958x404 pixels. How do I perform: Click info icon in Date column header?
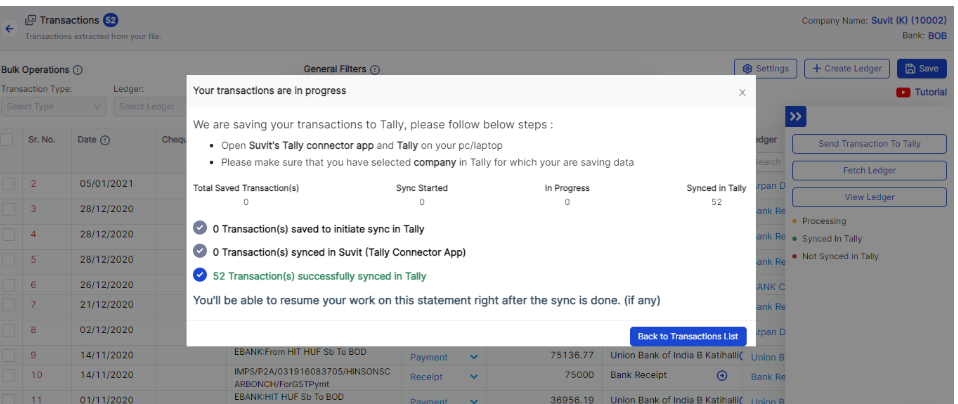[x=104, y=140]
